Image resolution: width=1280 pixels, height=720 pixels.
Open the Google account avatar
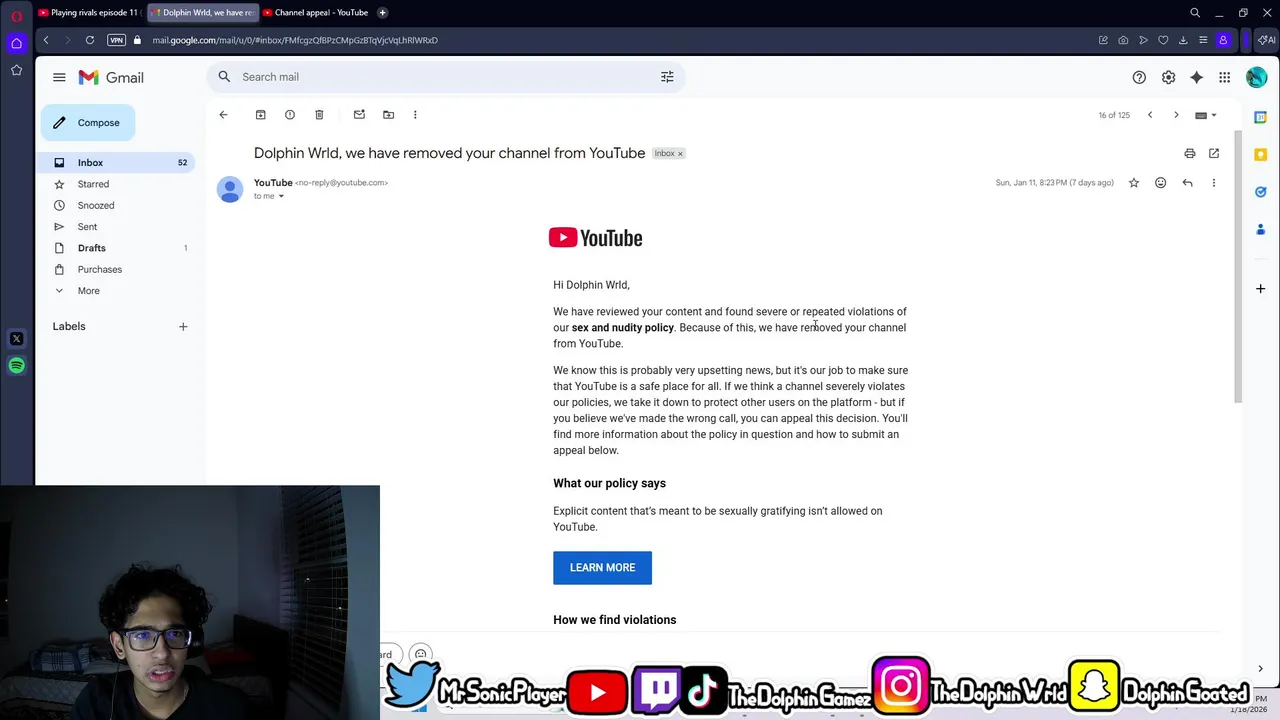[1257, 77]
